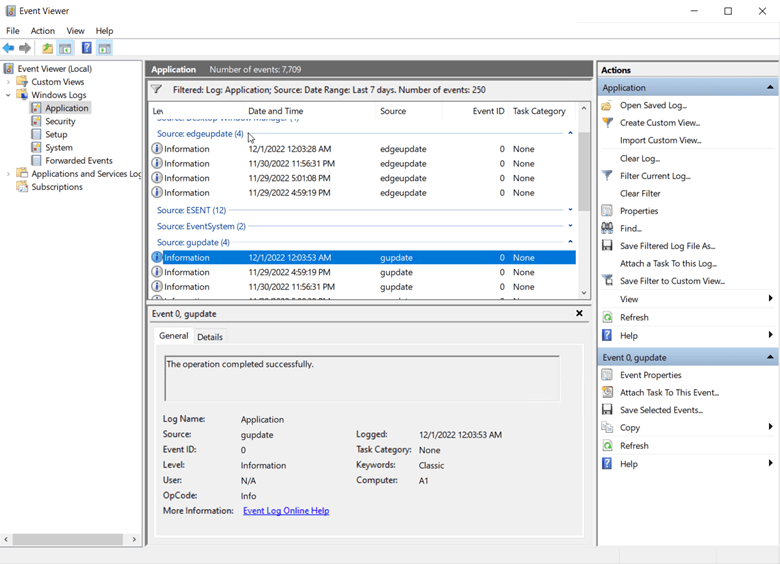Click the Save Filter to Custom View icon
Viewport: 780px width, 564px height.
click(607, 281)
